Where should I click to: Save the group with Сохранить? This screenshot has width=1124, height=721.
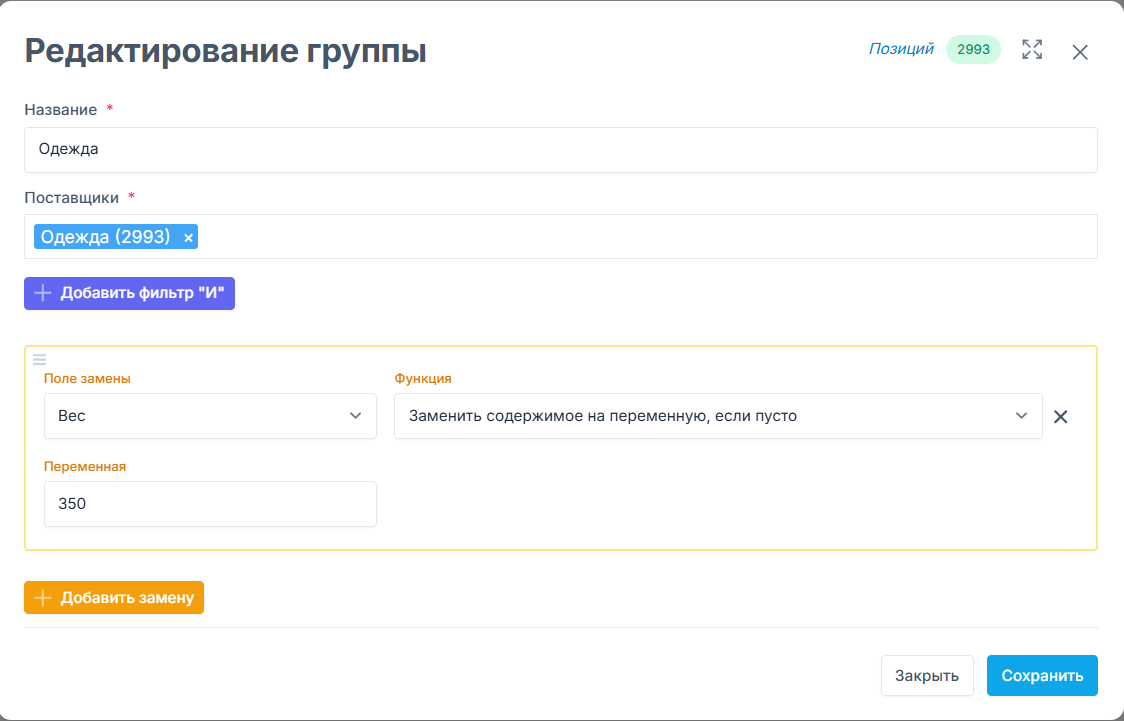(x=1041, y=675)
